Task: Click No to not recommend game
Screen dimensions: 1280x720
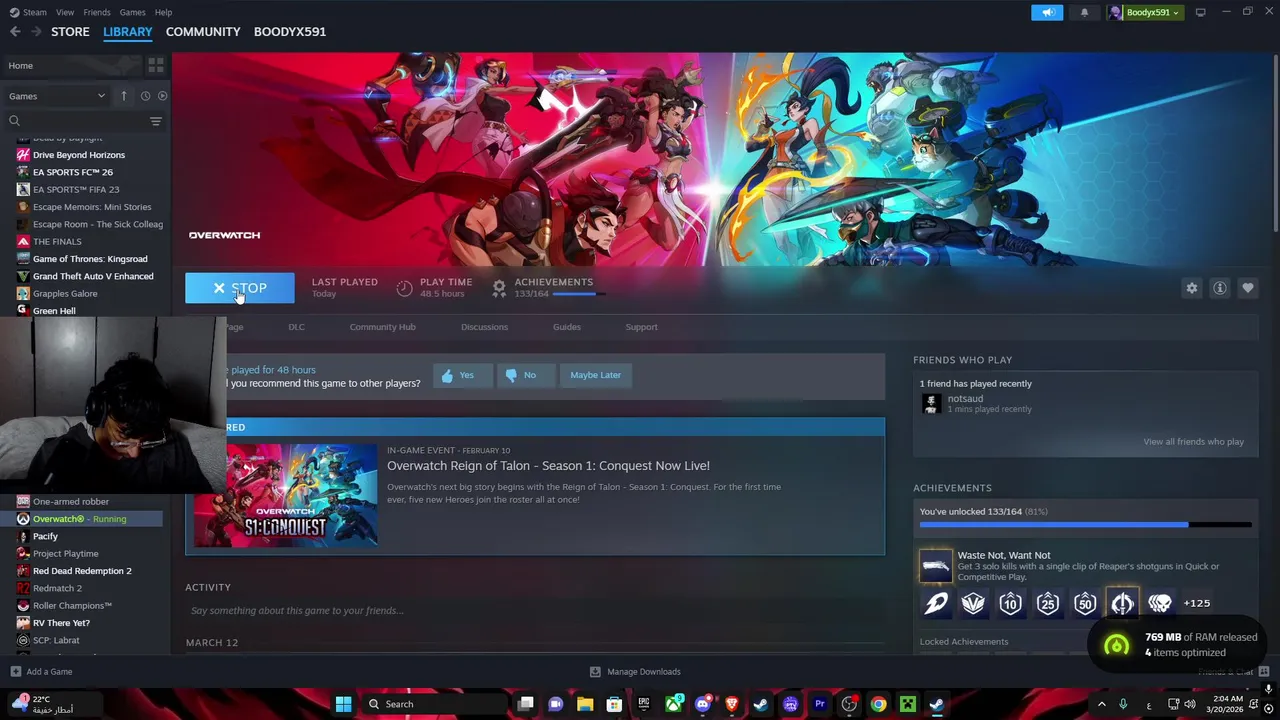Action: (526, 375)
